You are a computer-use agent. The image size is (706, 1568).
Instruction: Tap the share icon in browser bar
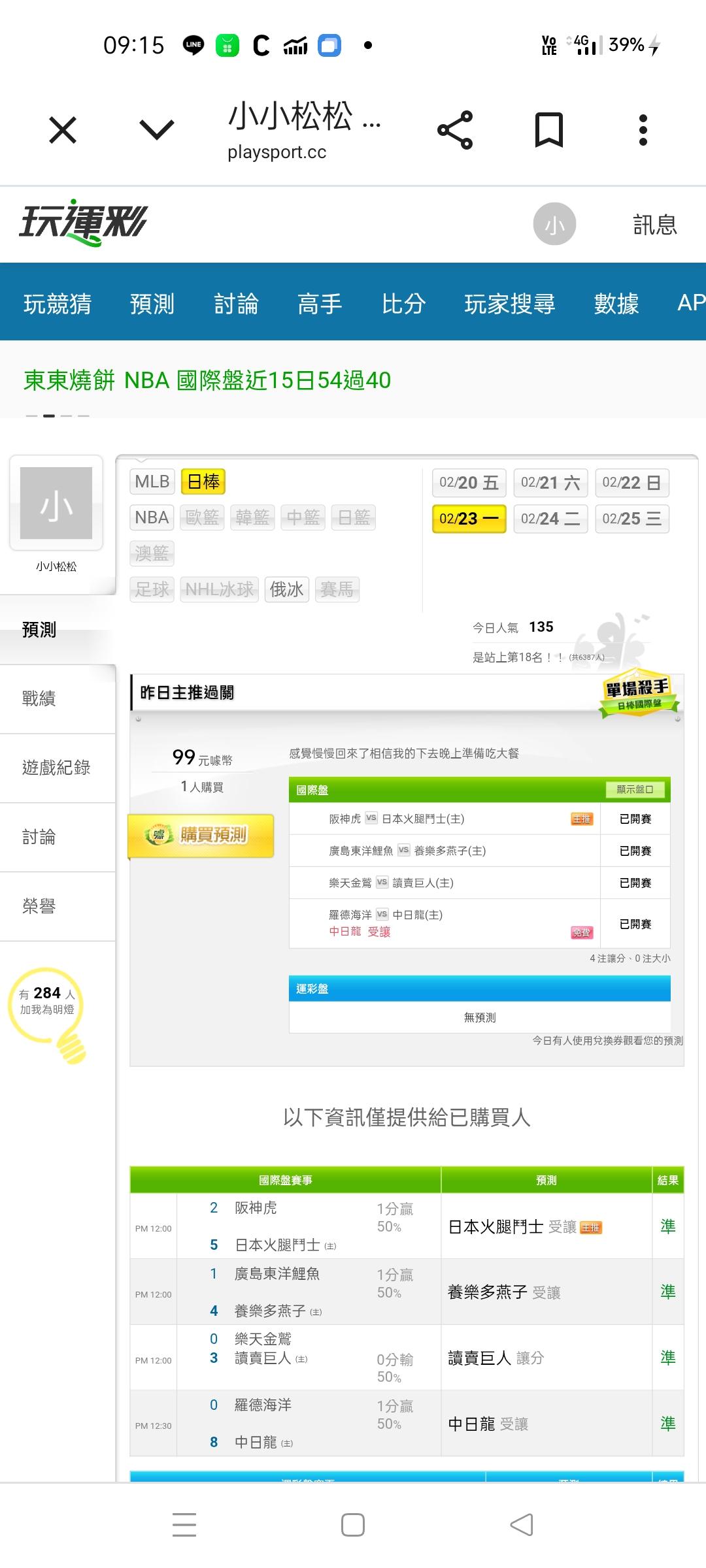coord(455,130)
